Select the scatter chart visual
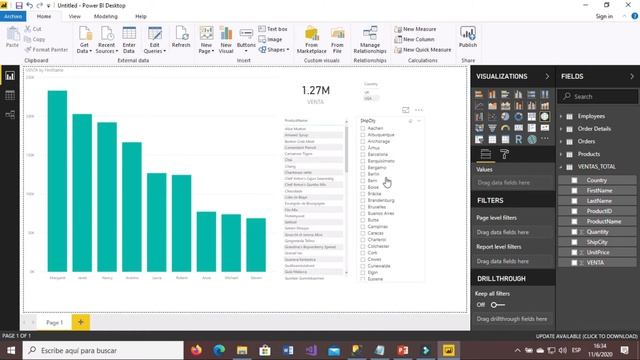 (492, 117)
